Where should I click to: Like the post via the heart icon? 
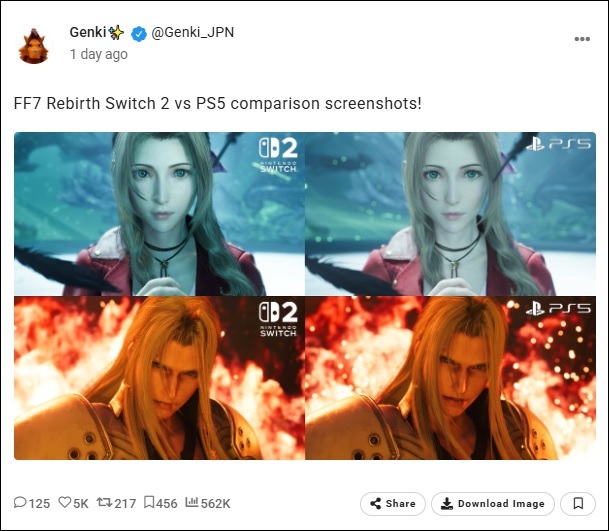(64, 502)
